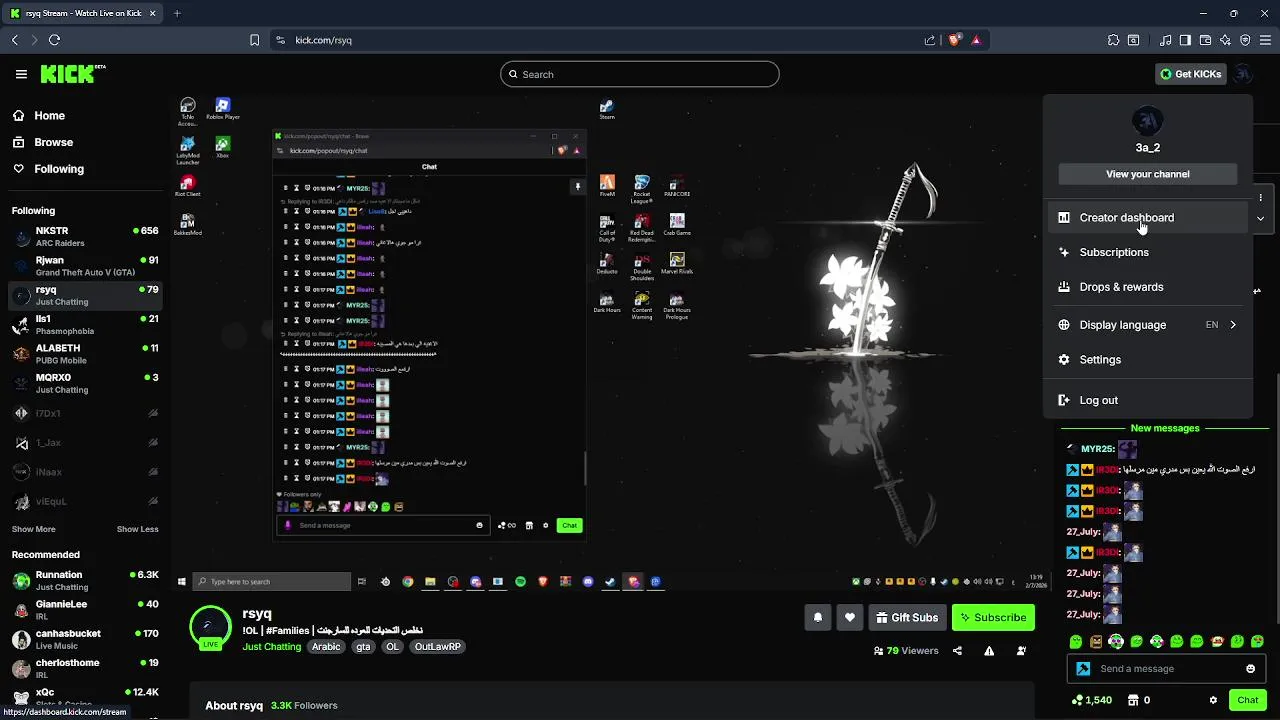Click Show Less under Following
Viewport: 1280px width, 720px height.
tap(137, 529)
